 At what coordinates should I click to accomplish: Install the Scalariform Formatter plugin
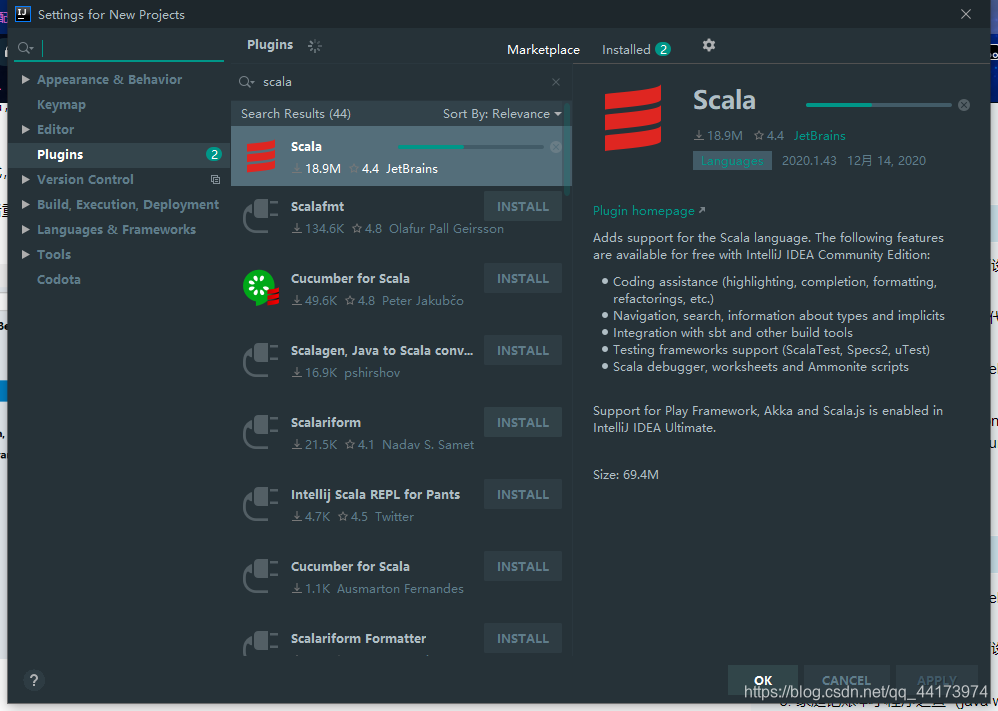coord(523,638)
